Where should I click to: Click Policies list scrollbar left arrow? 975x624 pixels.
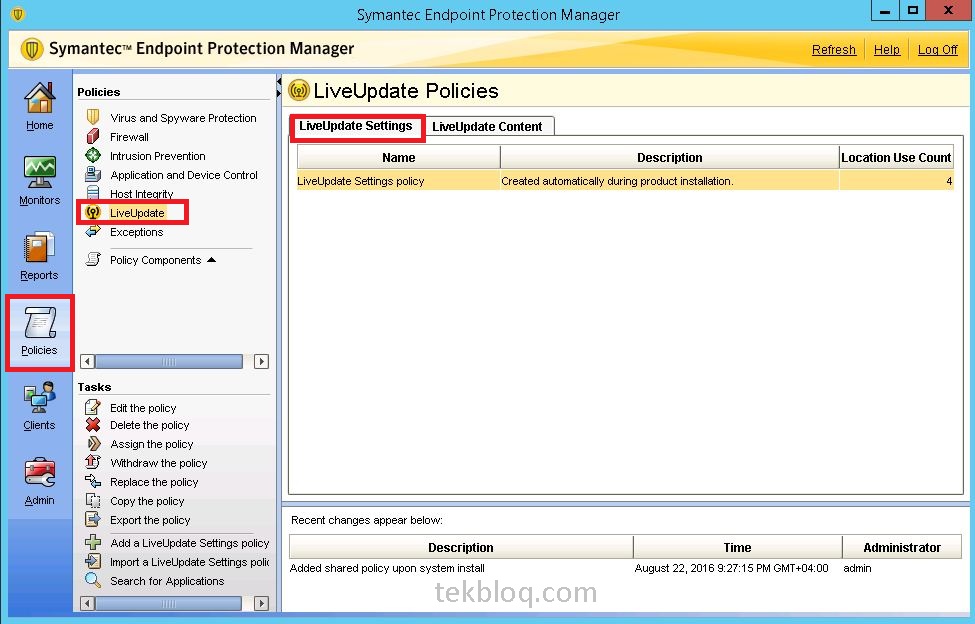(88, 361)
